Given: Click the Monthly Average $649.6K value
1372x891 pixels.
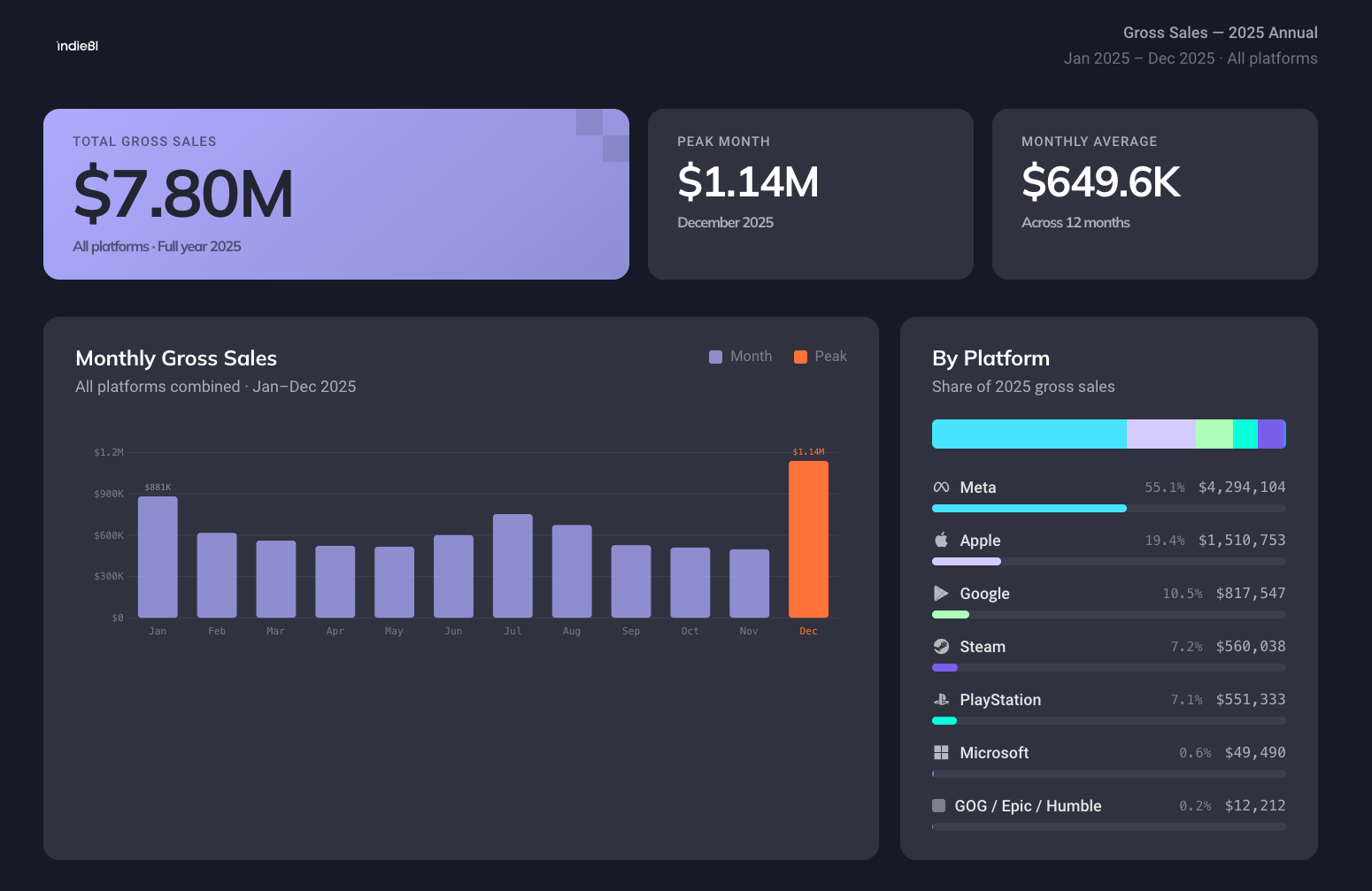Looking at the screenshot, I should pyautogui.click(x=1101, y=182).
